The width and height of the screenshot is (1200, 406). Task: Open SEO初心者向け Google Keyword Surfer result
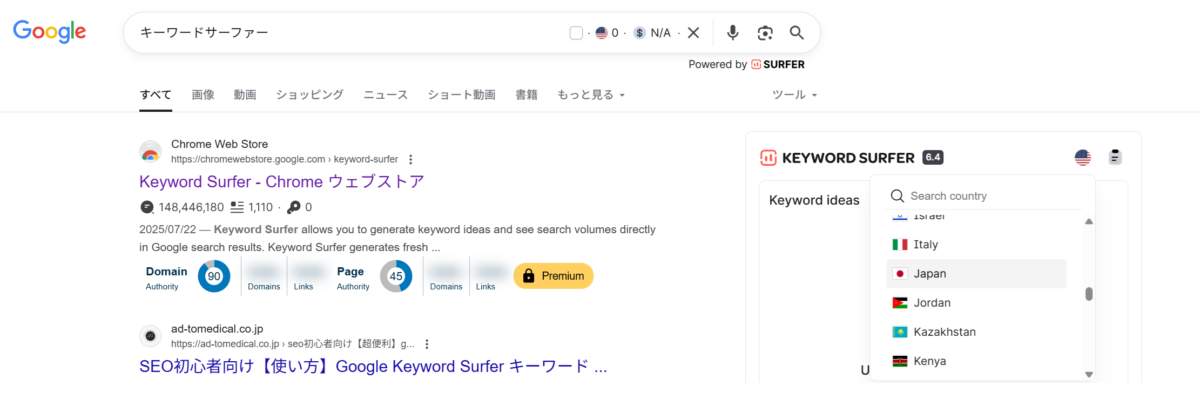(x=373, y=366)
